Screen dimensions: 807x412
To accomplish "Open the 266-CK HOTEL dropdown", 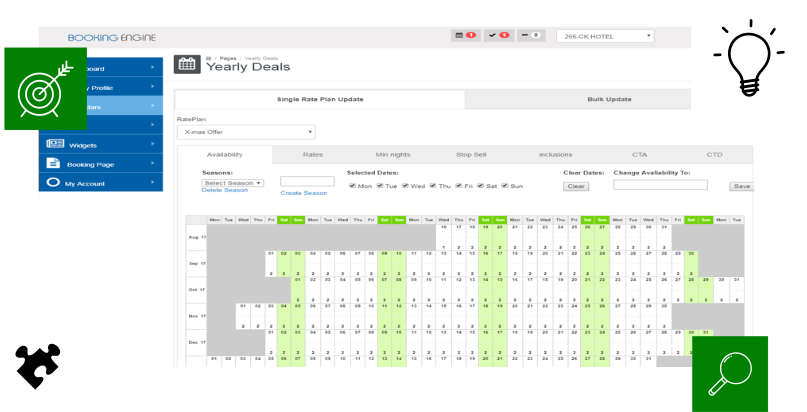I will [x=604, y=36].
